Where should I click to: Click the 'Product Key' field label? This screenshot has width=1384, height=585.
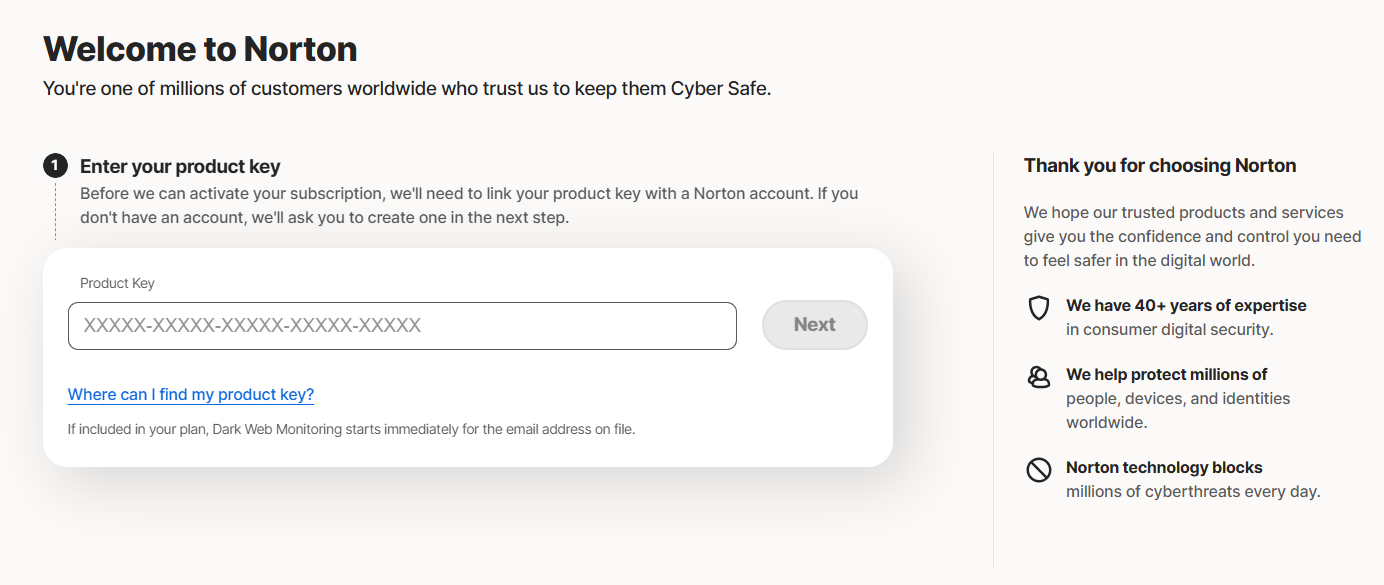click(x=117, y=283)
